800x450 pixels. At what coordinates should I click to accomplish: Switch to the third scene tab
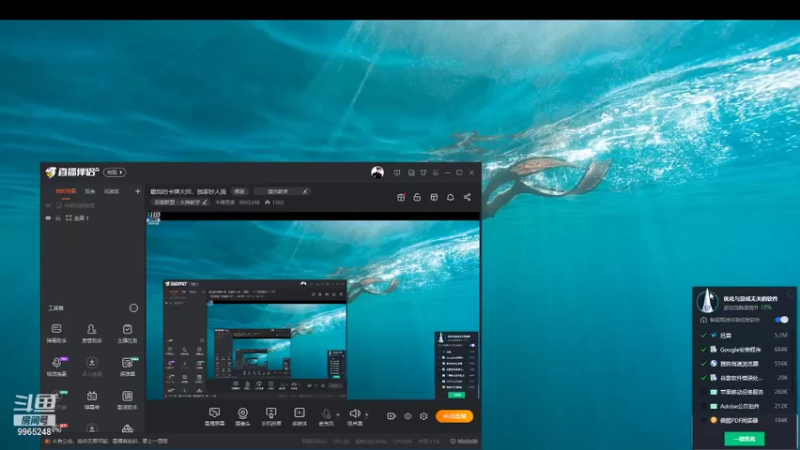112,191
